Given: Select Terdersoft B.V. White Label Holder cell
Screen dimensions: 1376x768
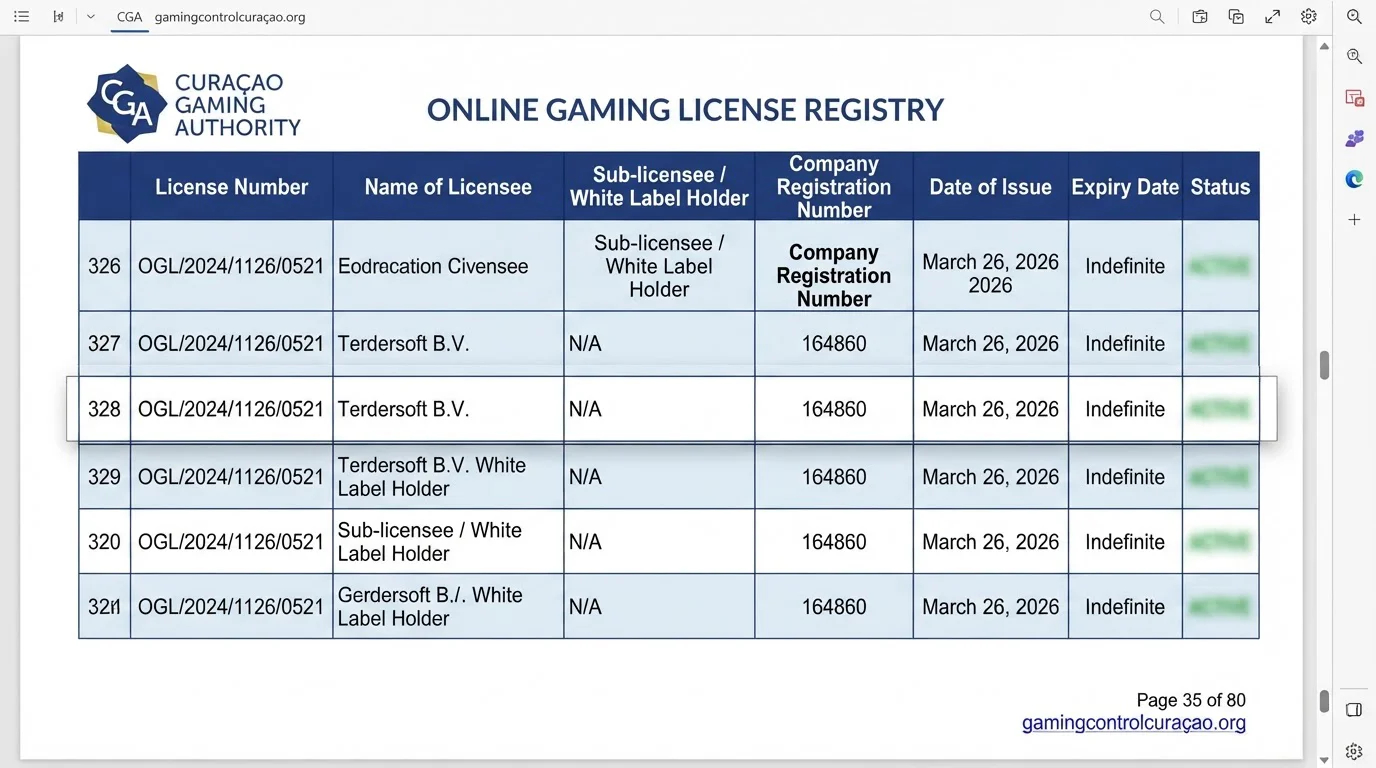Looking at the screenshot, I should 448,477.
